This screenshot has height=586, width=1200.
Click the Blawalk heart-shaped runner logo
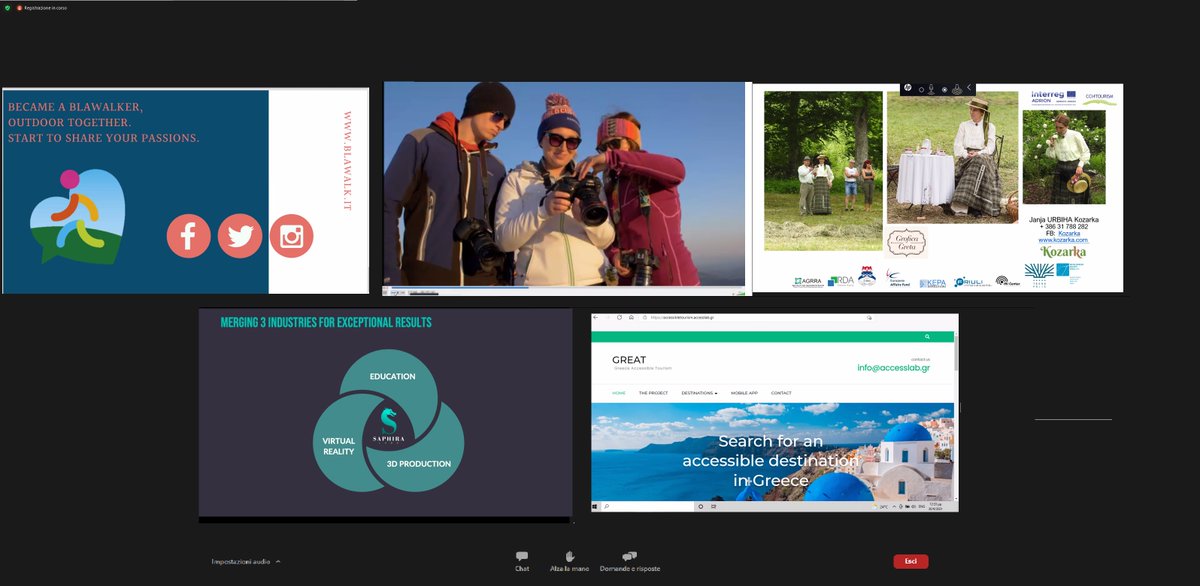pyautogui.click(x=76, y=216)
